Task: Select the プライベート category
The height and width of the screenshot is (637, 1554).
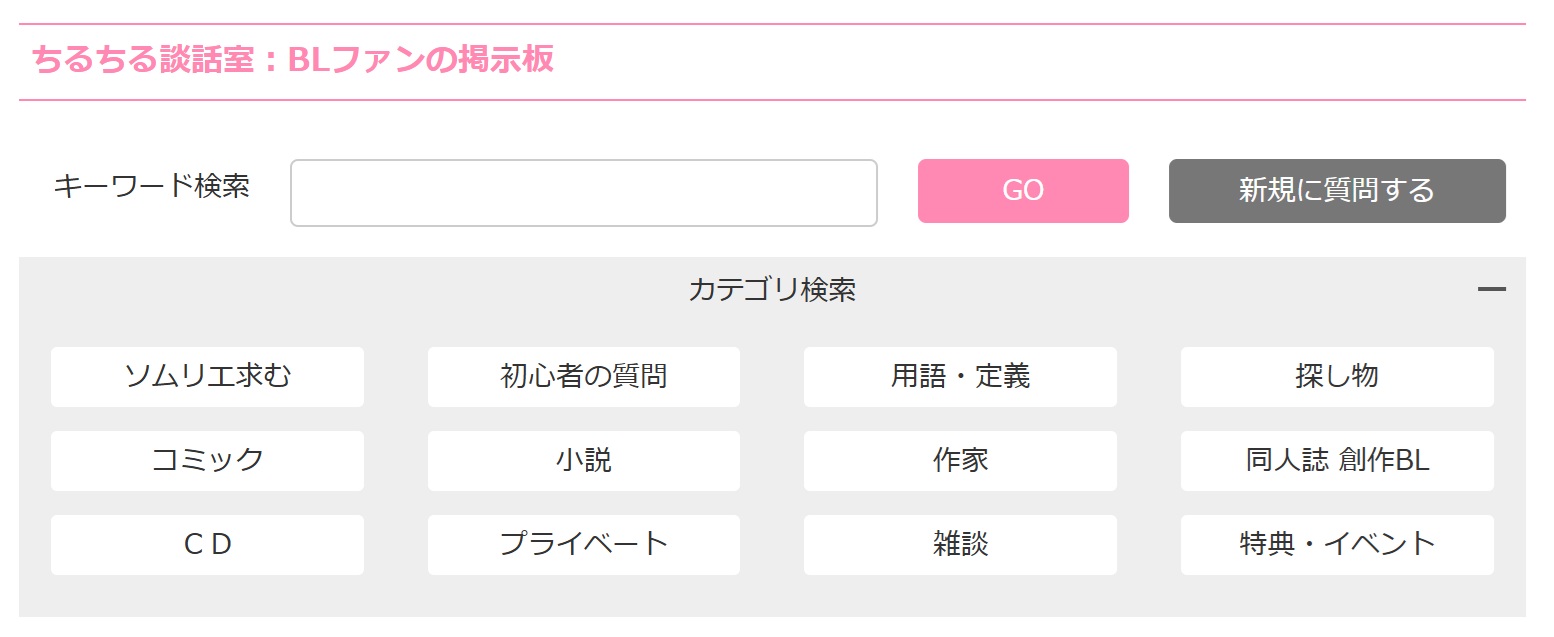Action: click(583, 545)
